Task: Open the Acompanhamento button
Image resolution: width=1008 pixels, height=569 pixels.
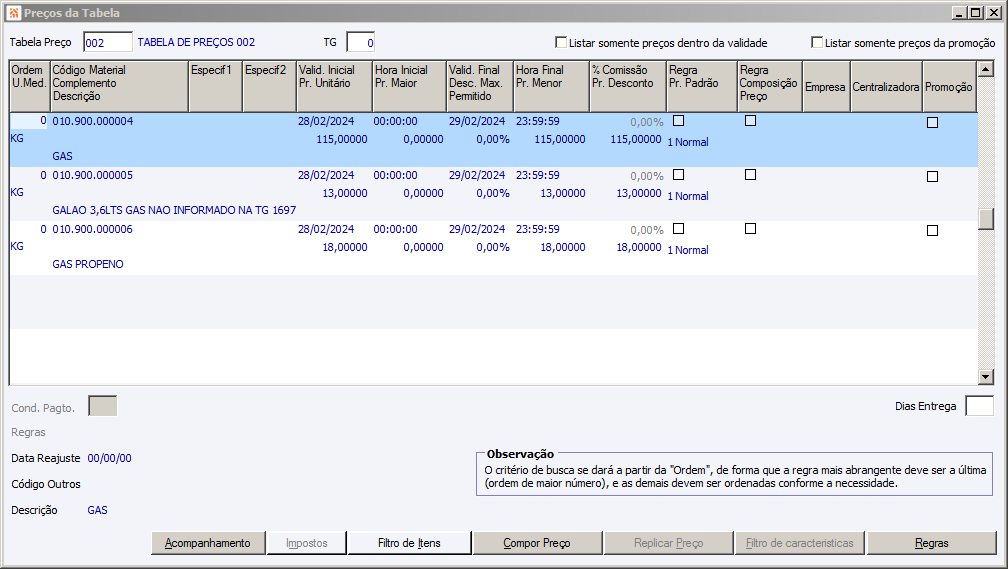Action: point(208,543)
